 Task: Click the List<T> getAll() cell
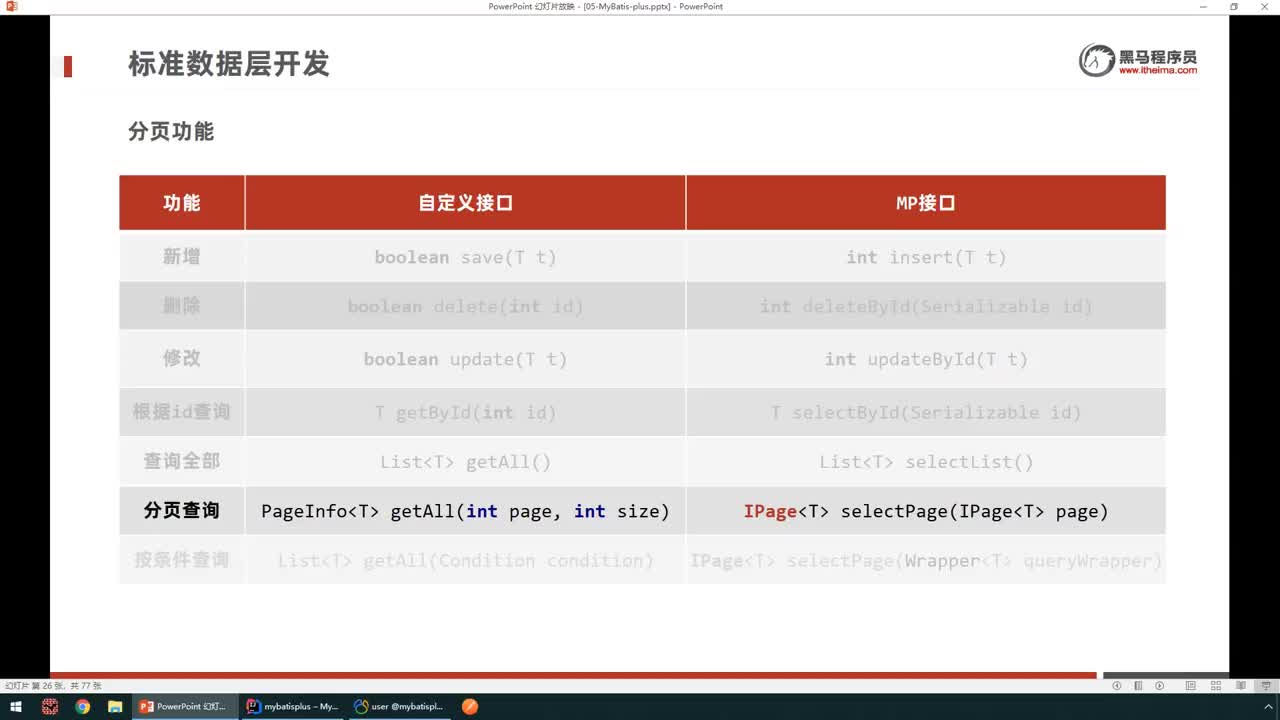pyautogui.click(x=466, y=461)
